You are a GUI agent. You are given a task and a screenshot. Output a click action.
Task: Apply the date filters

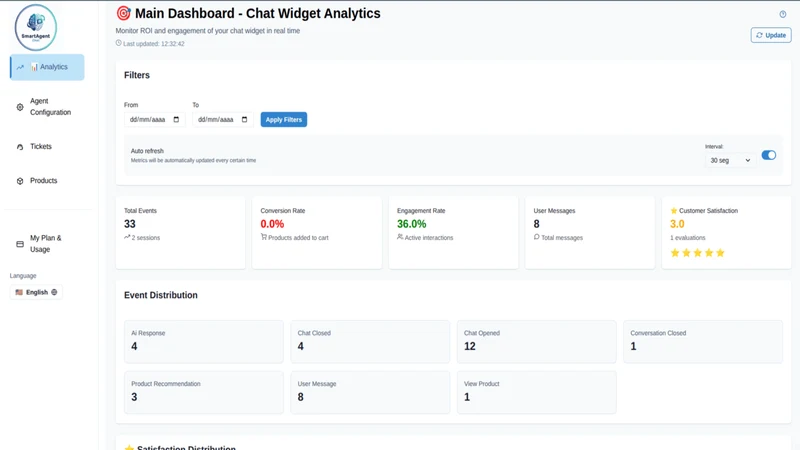(284, 119)
